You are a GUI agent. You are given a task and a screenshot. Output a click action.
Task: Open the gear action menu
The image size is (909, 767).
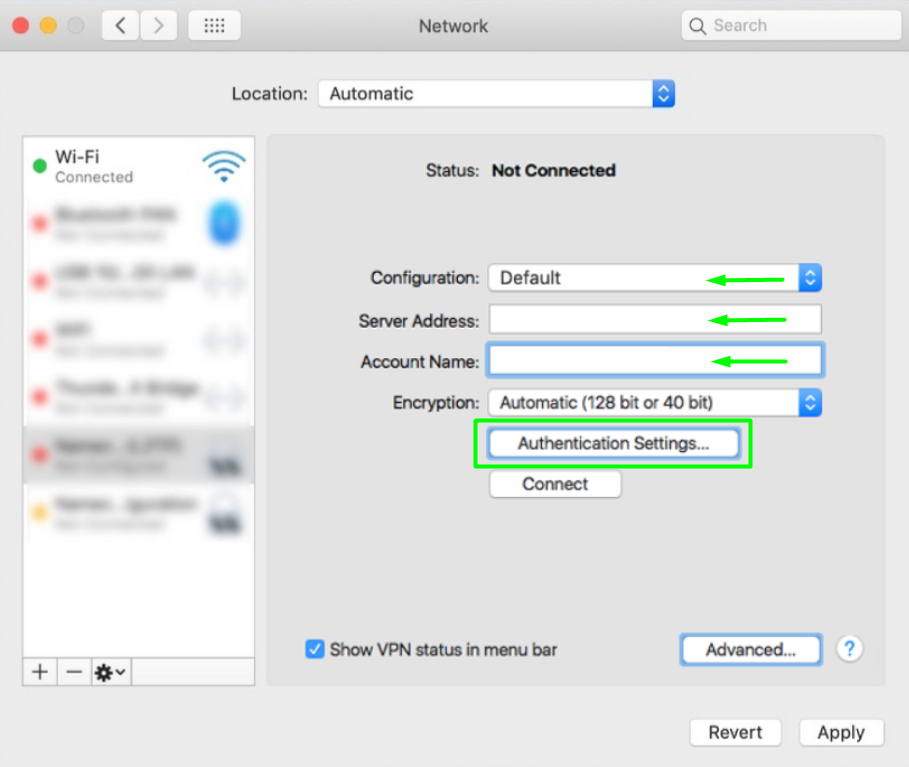click(x=111, y=672)
